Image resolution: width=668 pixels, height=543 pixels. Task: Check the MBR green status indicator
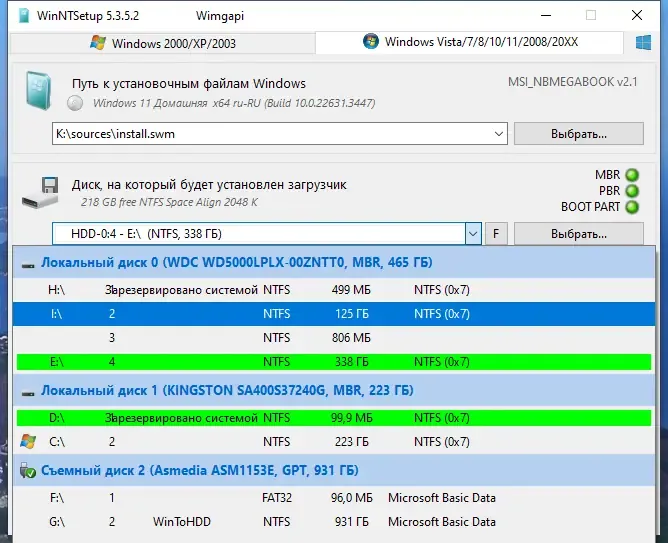click(x=632, y=175)
